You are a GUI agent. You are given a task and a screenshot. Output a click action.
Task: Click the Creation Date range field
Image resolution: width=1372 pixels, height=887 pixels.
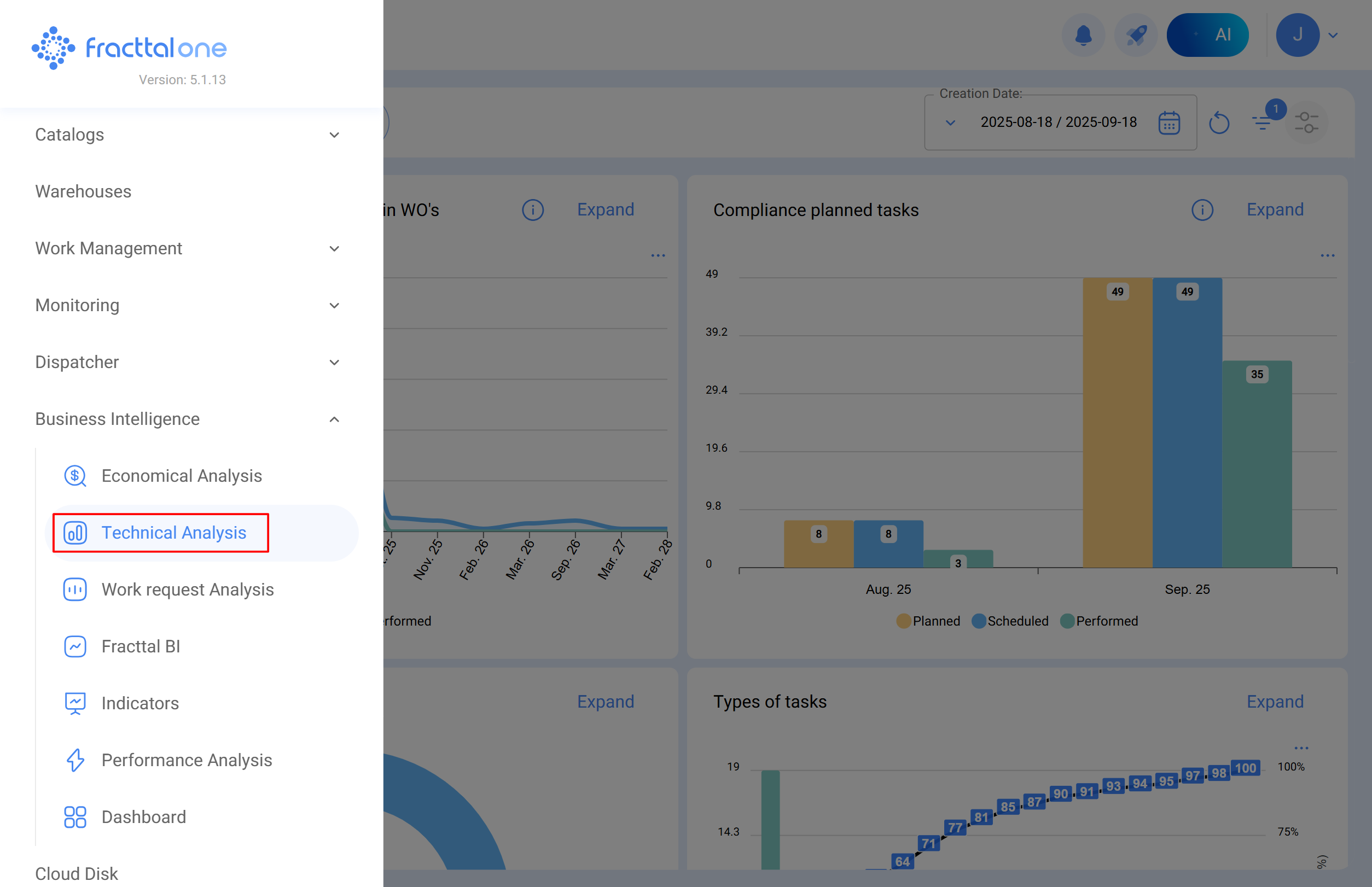[1058, 122]
